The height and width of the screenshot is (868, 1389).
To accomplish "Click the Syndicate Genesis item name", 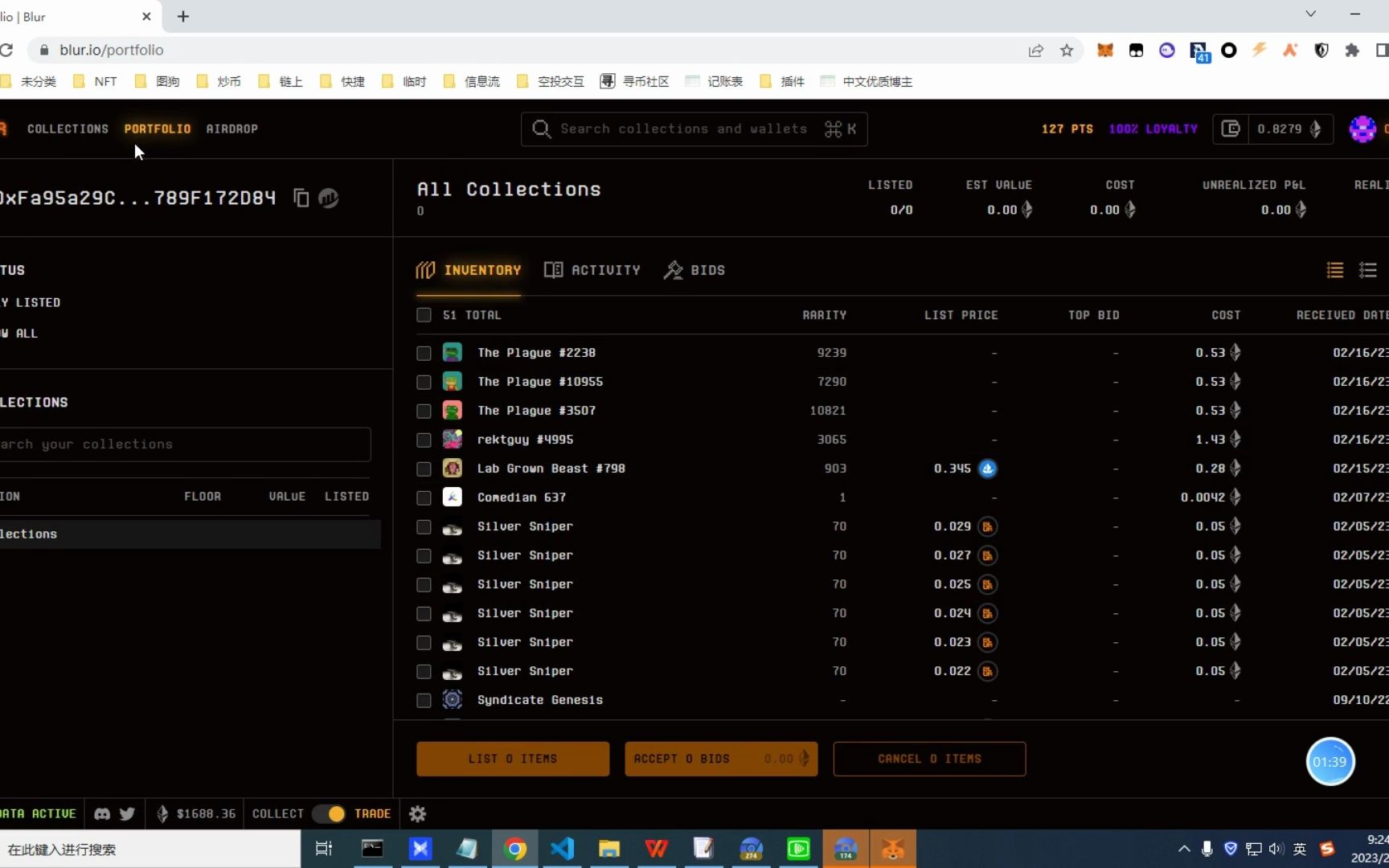I will point(540,700).
